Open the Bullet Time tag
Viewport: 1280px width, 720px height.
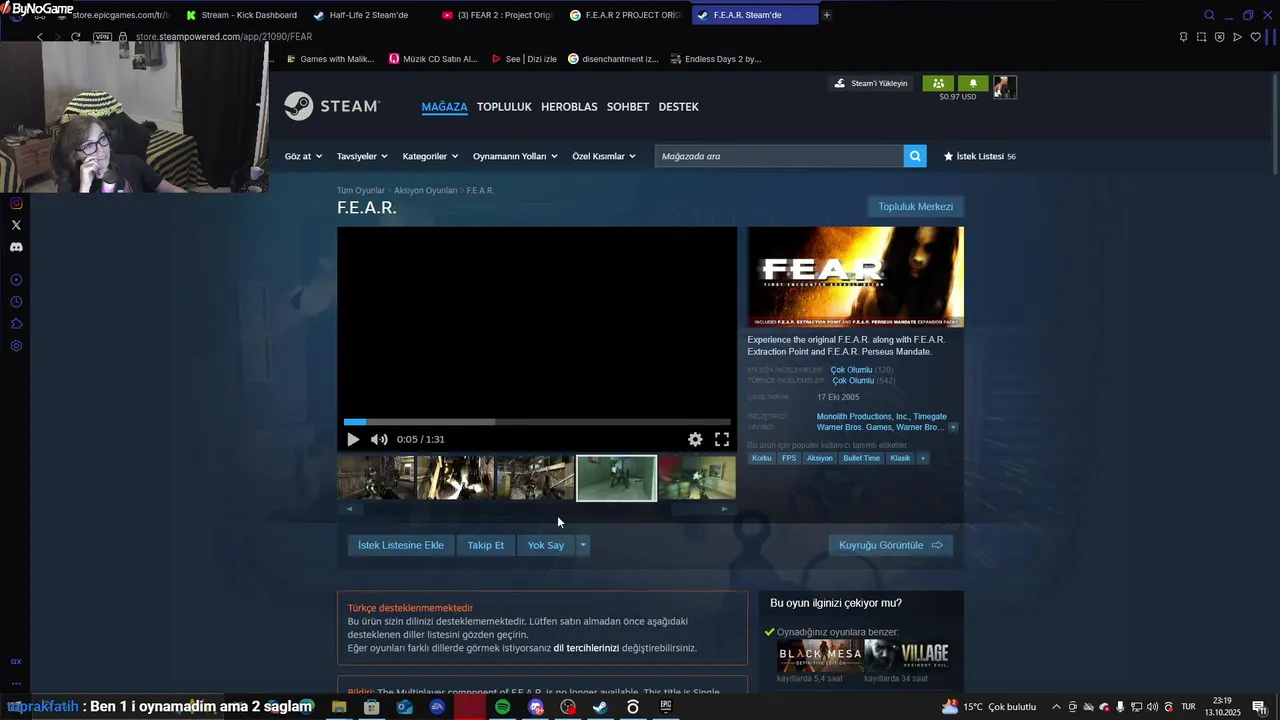coord(862,458)
